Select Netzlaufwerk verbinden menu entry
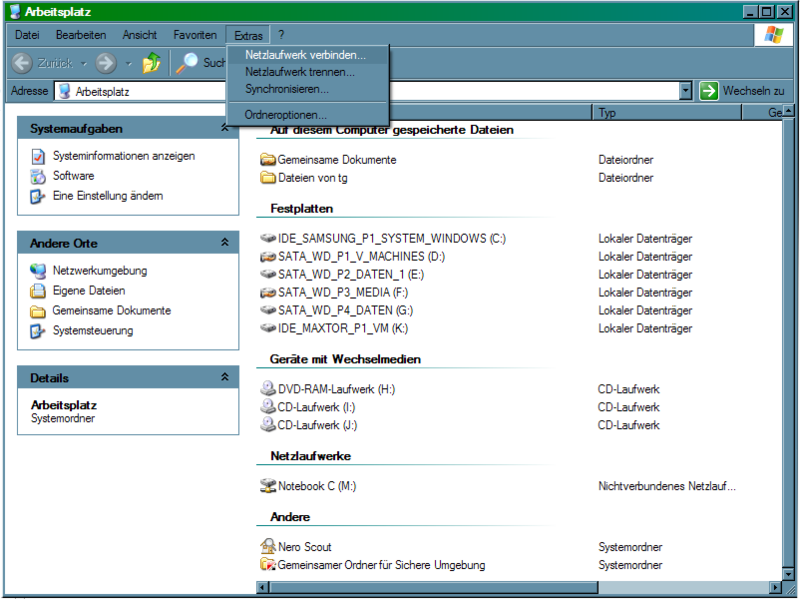The width and height of the screenshot is (800, 599). (305, 55)
